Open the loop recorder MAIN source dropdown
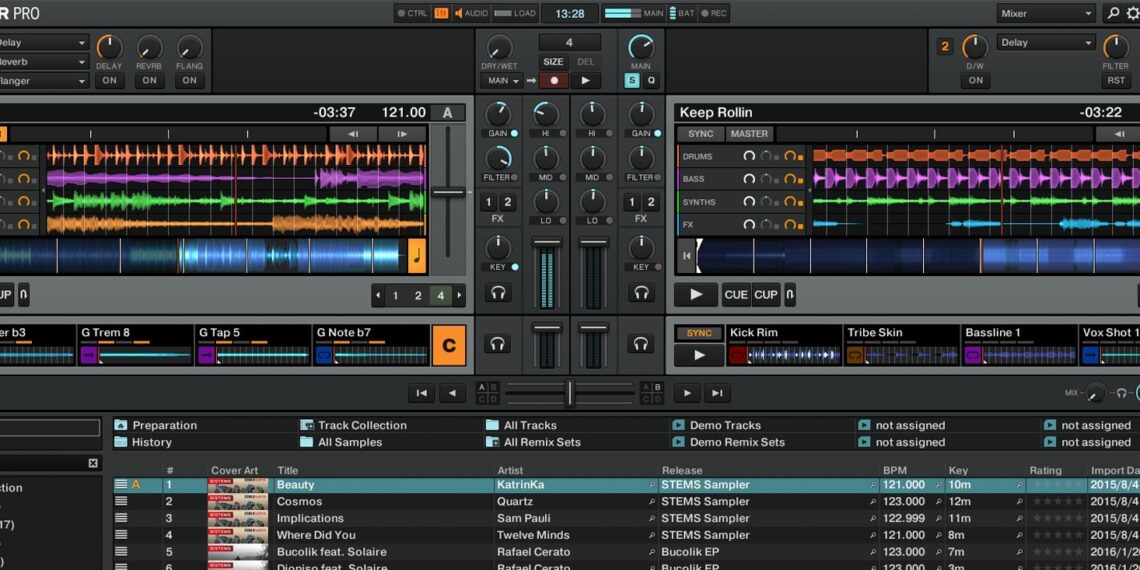The height and width of the screenshot is (570, 1140). click(501, 81)
